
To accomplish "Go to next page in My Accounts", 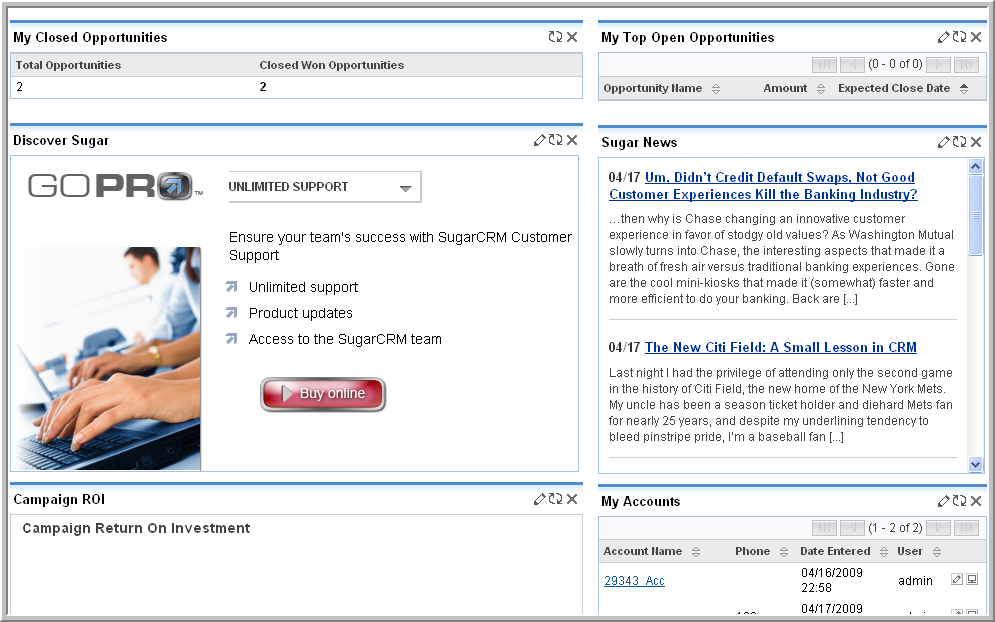I will click(939, 527).
